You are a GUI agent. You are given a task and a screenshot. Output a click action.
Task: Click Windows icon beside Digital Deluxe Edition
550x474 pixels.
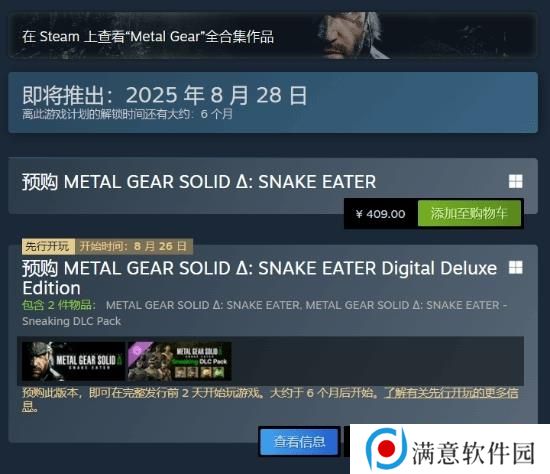(516, 267)
